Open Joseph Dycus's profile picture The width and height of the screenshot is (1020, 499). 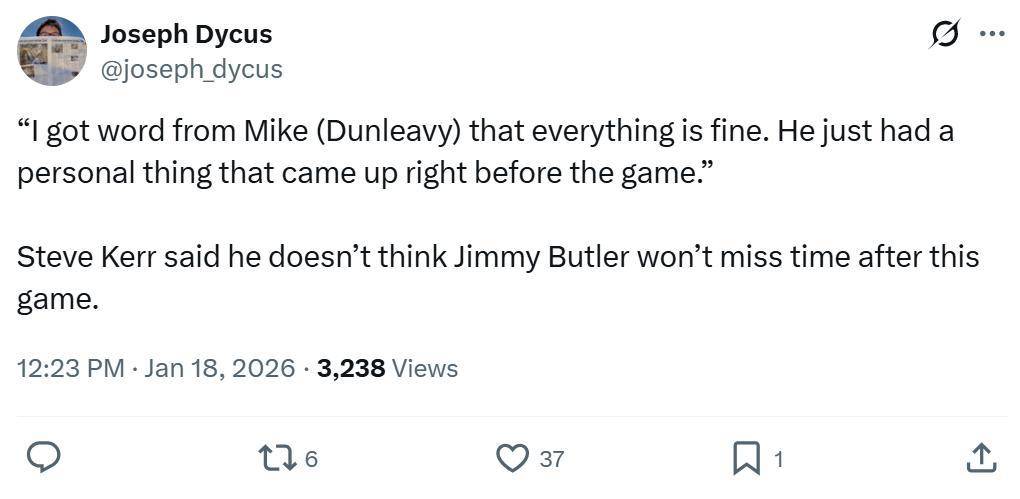coord(52,51)
